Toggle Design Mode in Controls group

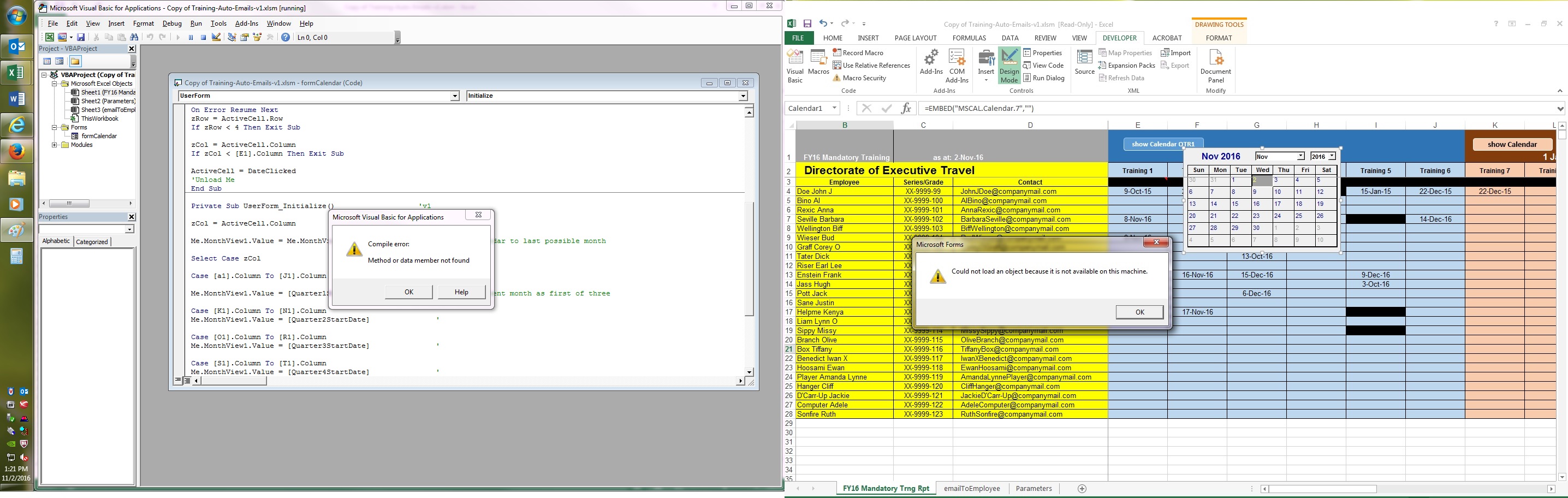point(1008,66)
